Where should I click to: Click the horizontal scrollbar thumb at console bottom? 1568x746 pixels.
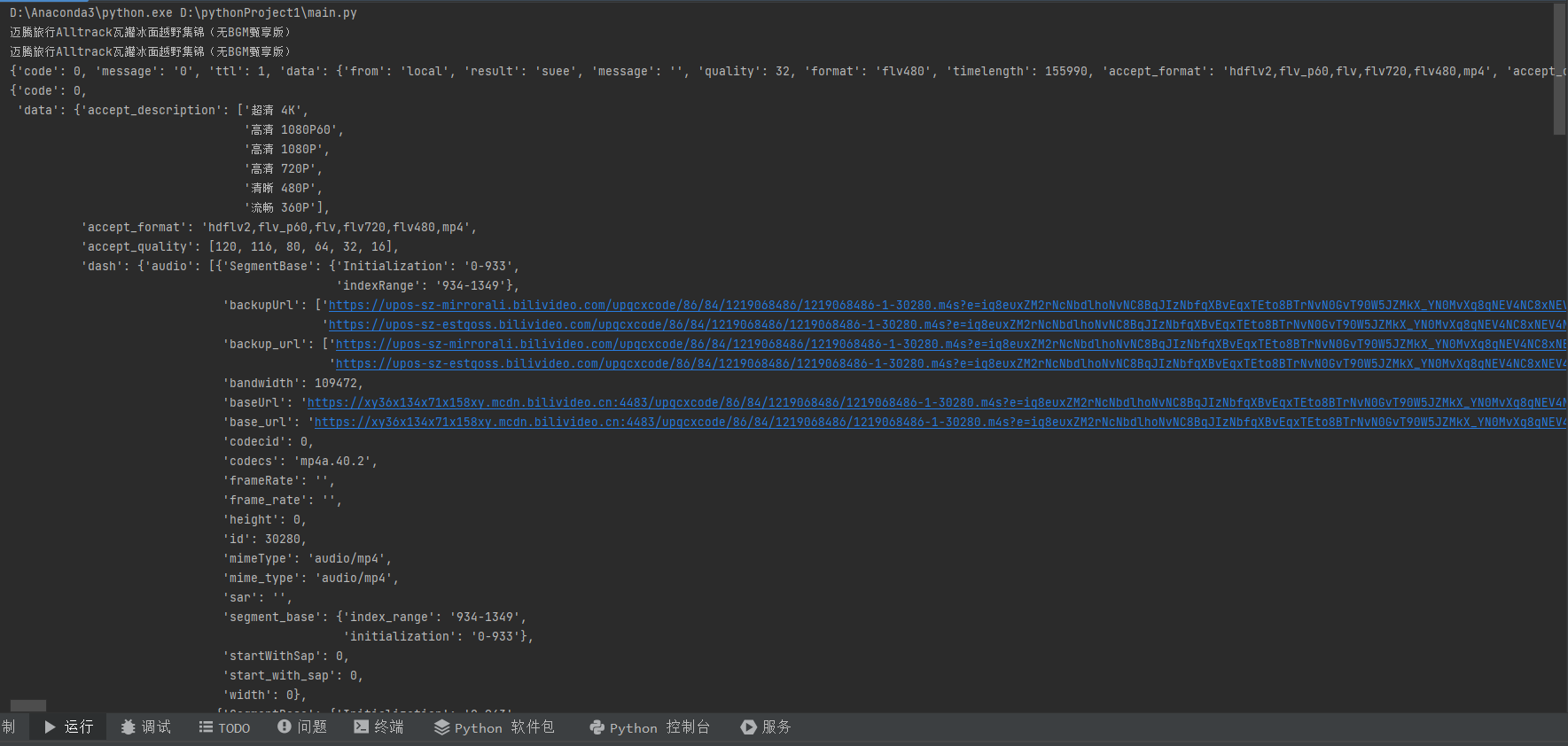tap(28, 706)
